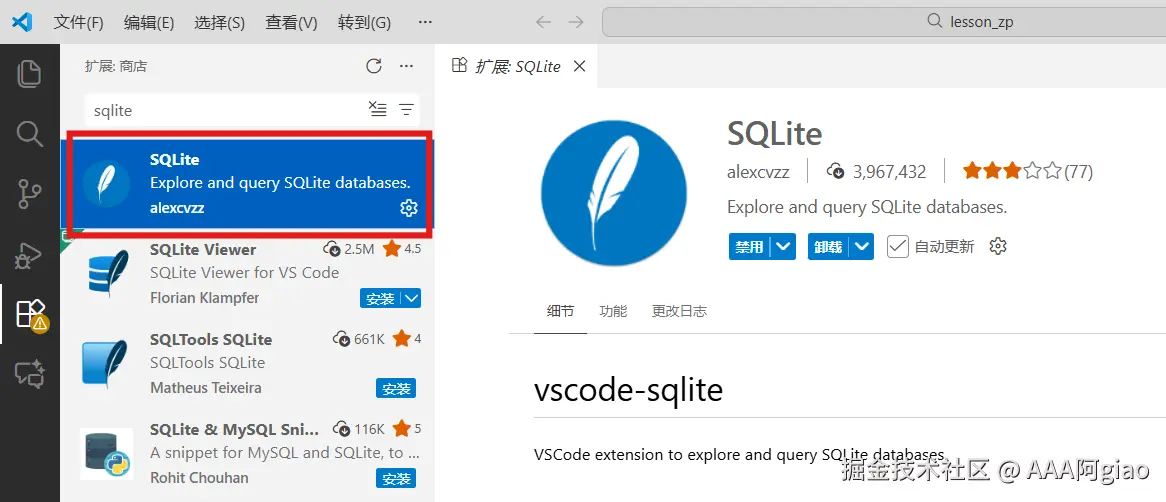Open publisher alexcvzz link in details
Image resolution: width=1166 pixels, height=502 pixels.
click(758, 172)
